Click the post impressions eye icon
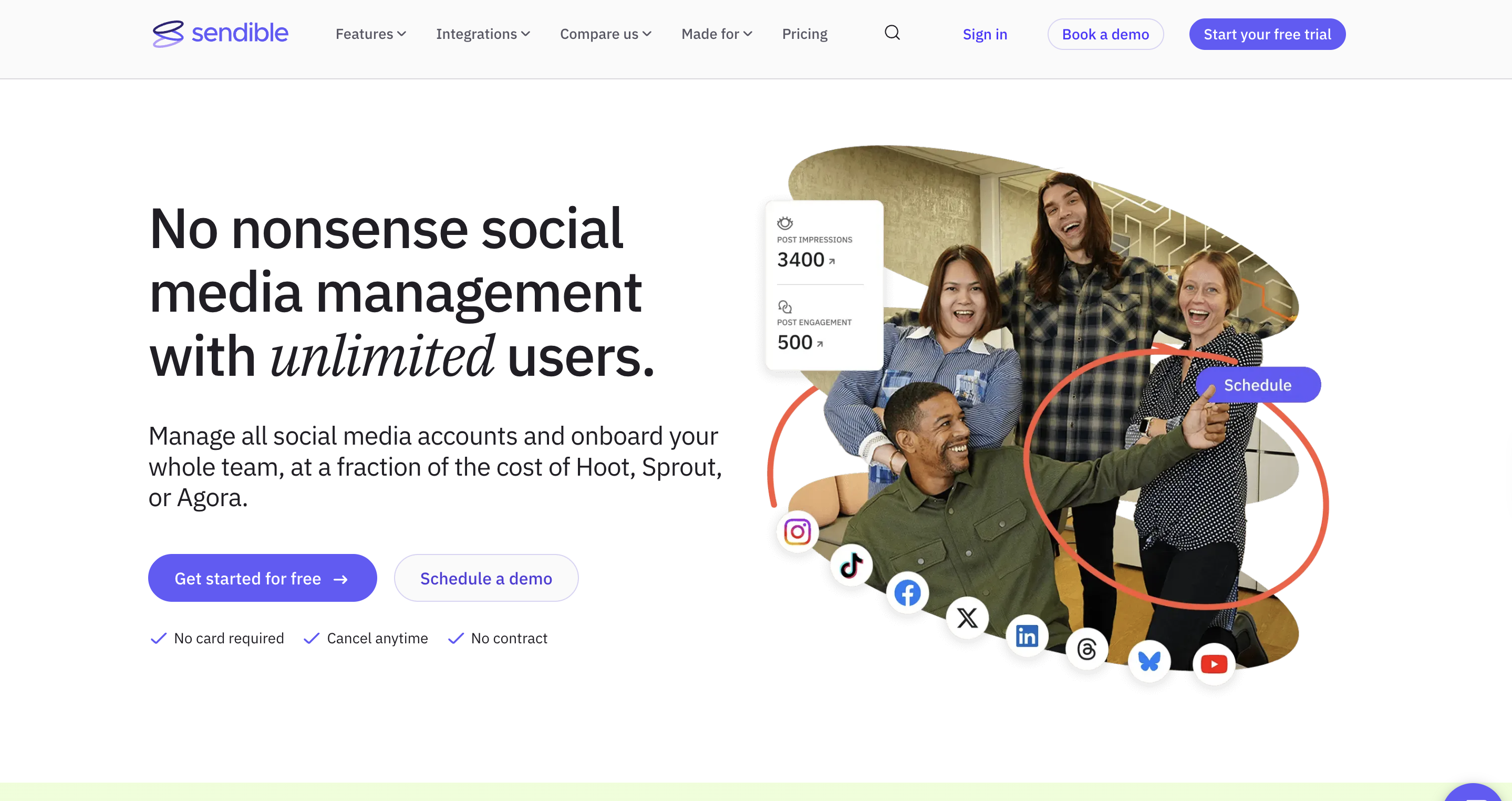 785,223
